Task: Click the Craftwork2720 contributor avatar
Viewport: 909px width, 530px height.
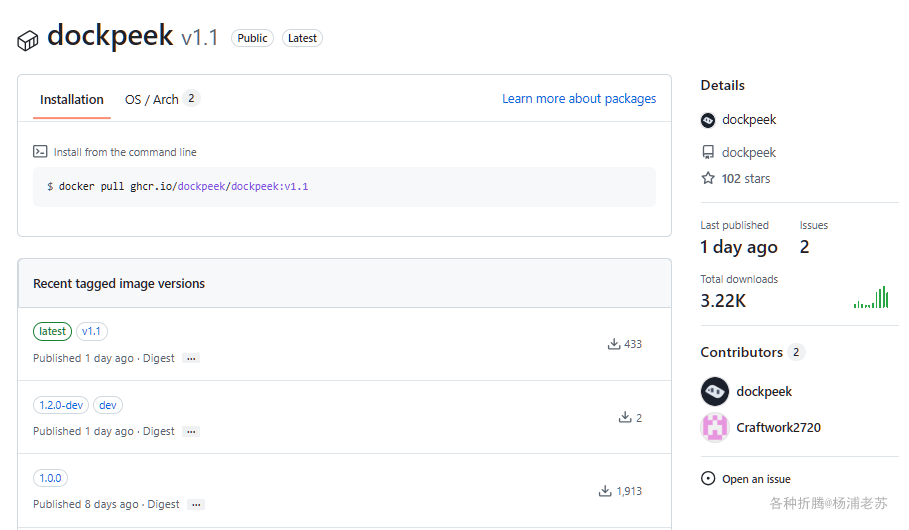Action: [715, 427]
